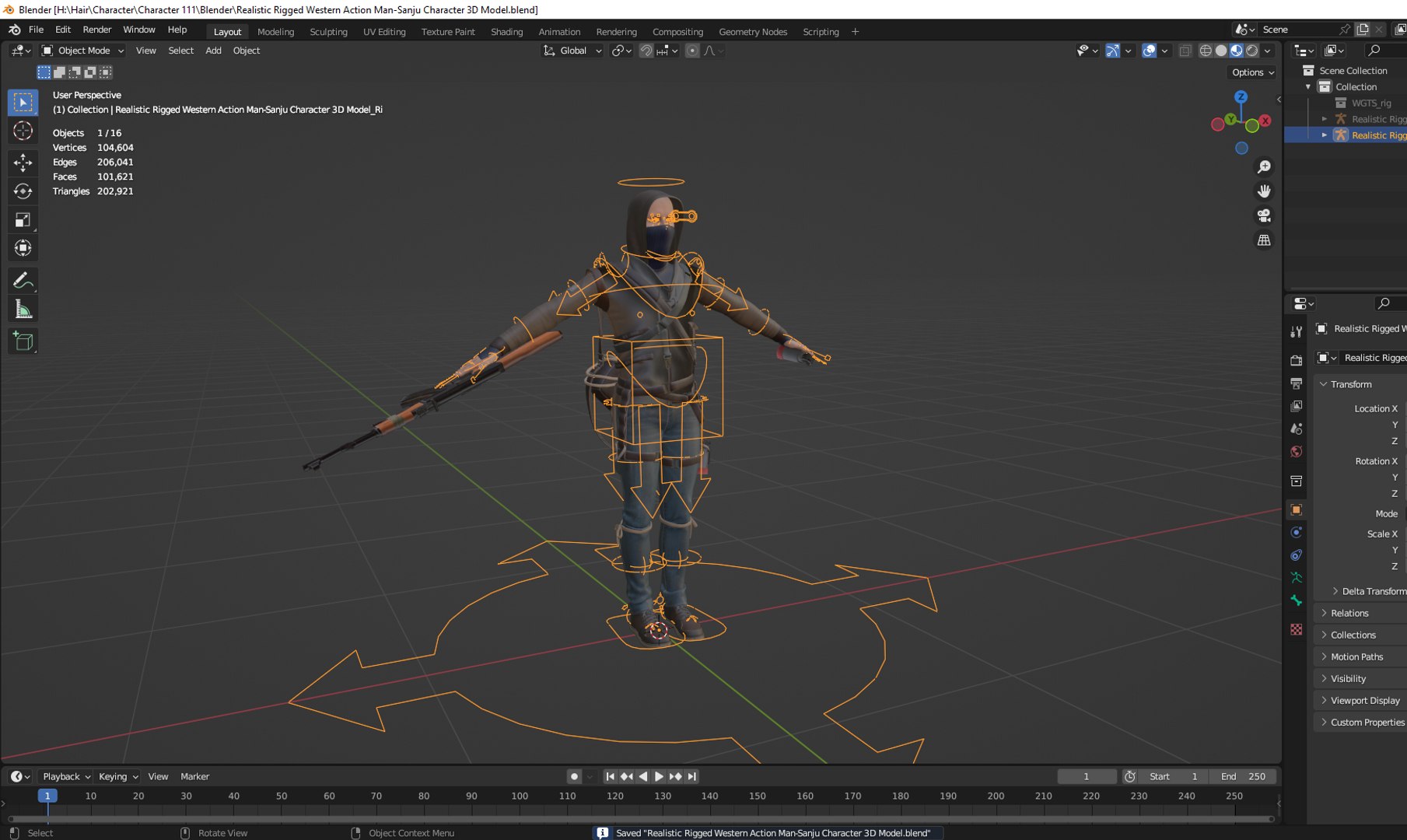Choose the Rotate tool in toolbar

(x=23, y=191)
